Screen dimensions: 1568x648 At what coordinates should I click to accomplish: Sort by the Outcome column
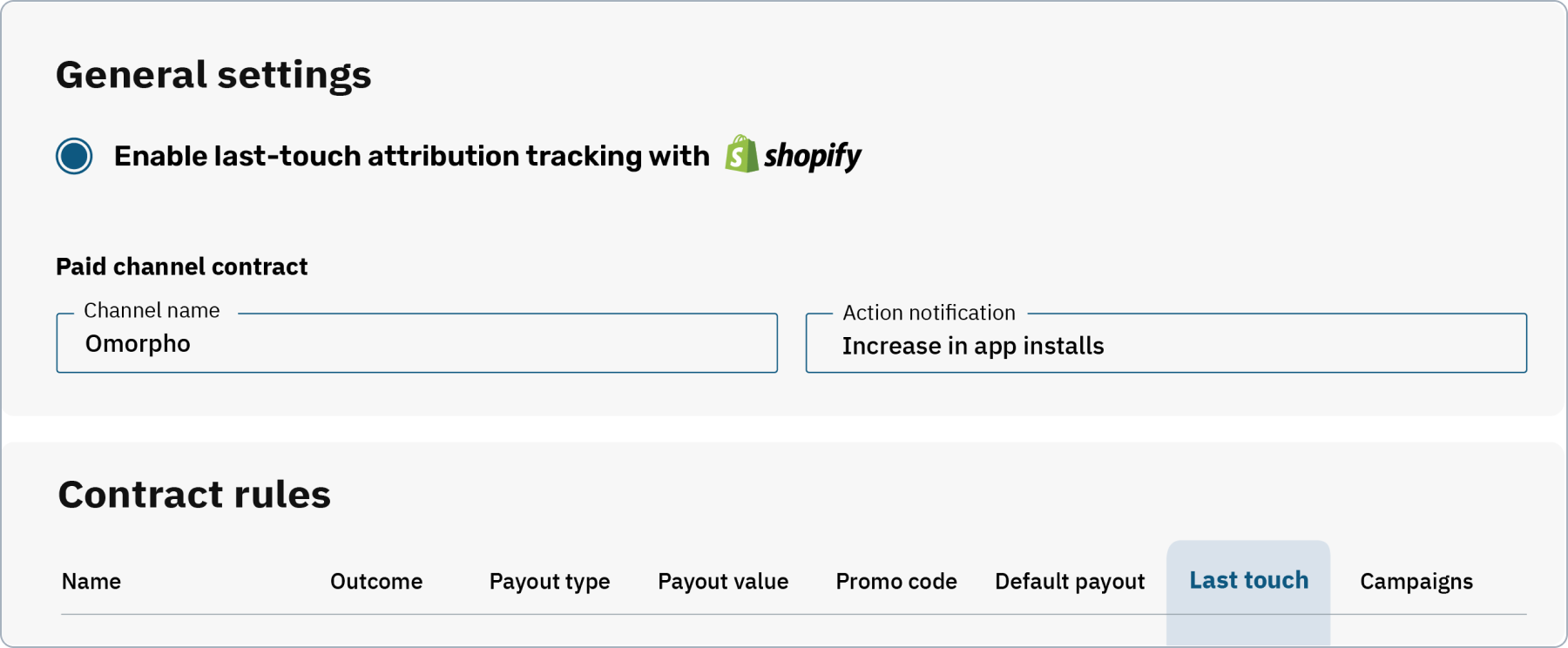click(376, 581)
